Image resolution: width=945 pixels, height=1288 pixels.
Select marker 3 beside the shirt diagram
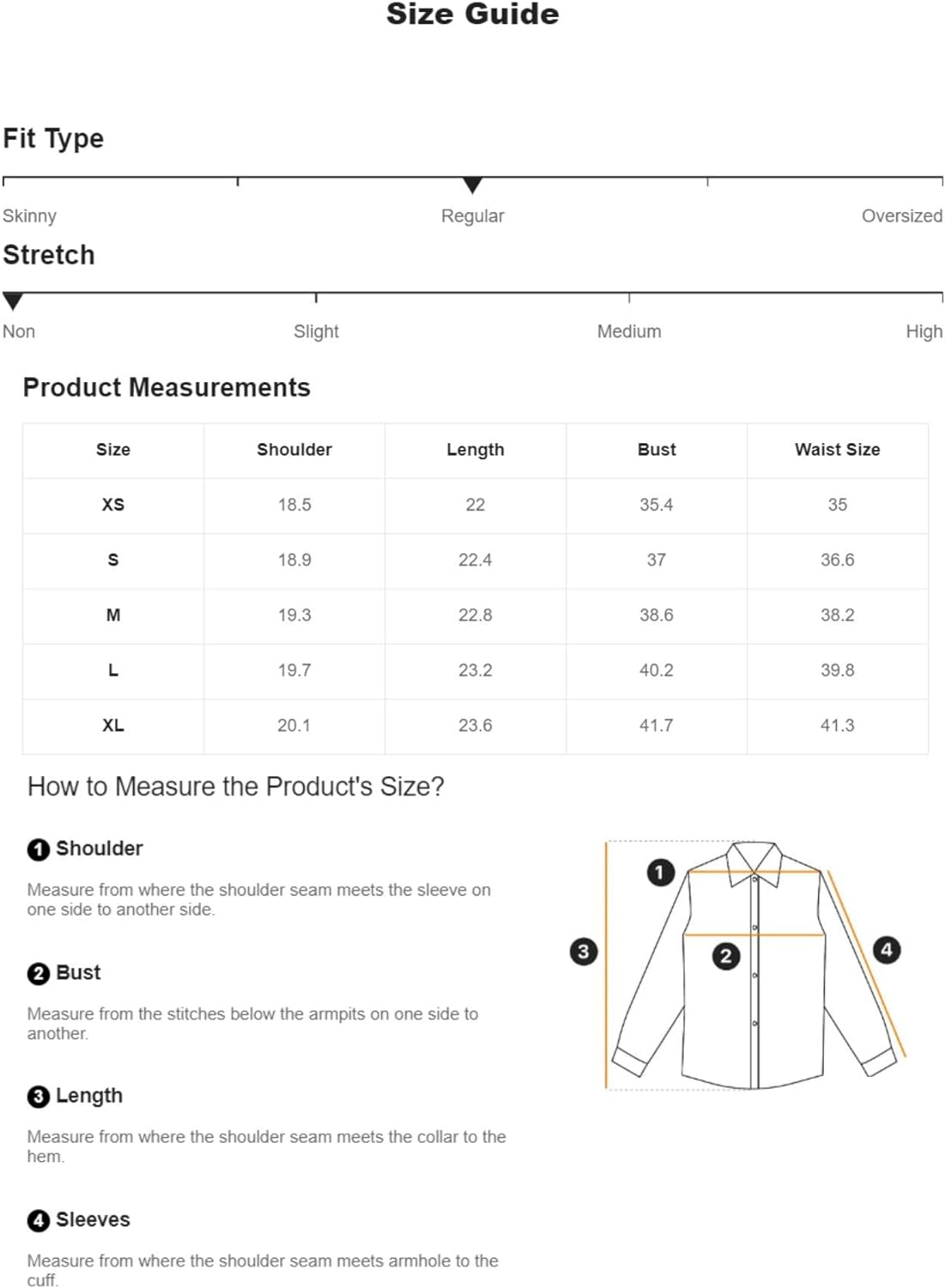tap(584, 951)
